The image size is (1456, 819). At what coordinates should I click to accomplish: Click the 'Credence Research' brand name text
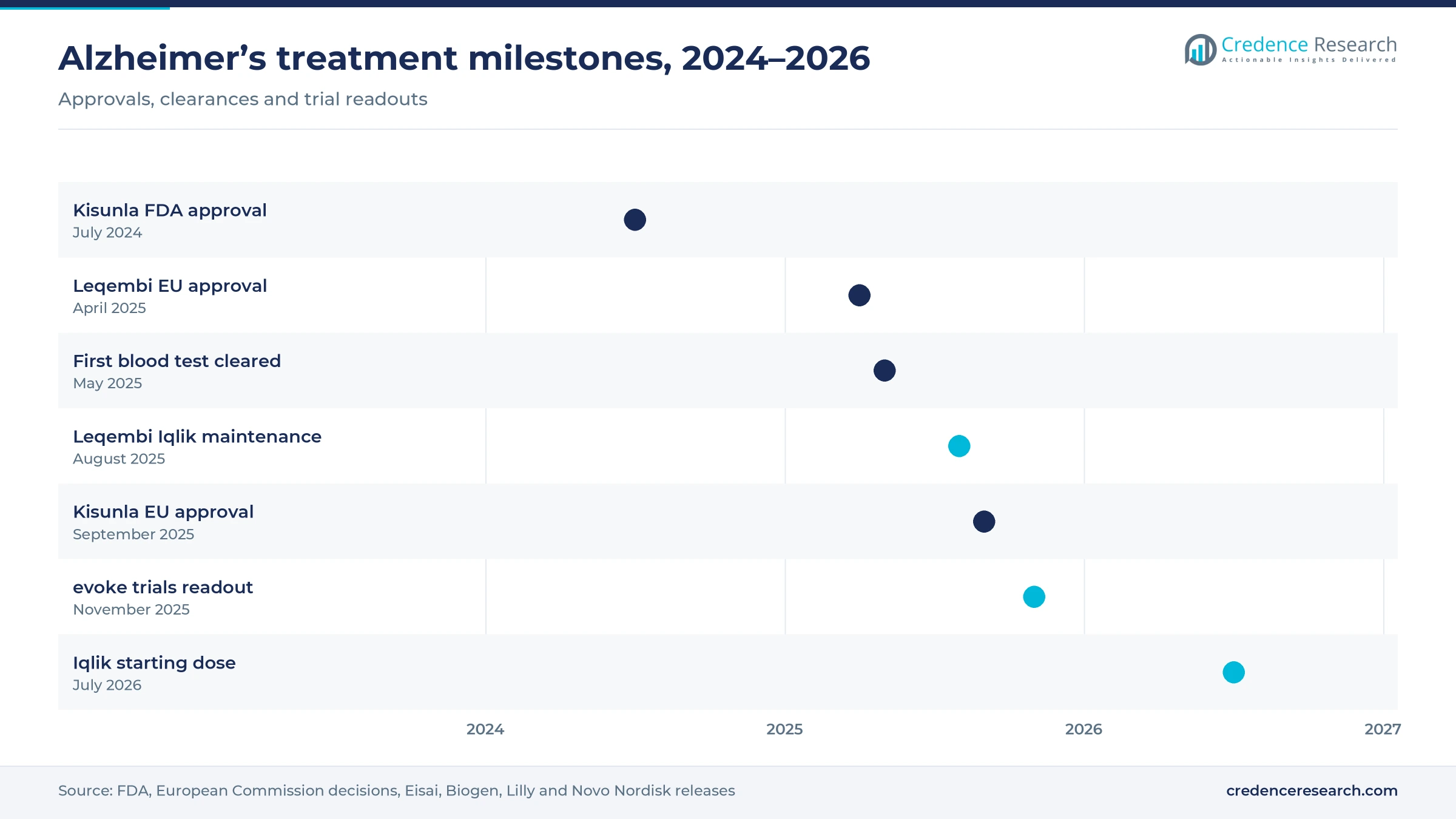click(x=1309, y=44)
